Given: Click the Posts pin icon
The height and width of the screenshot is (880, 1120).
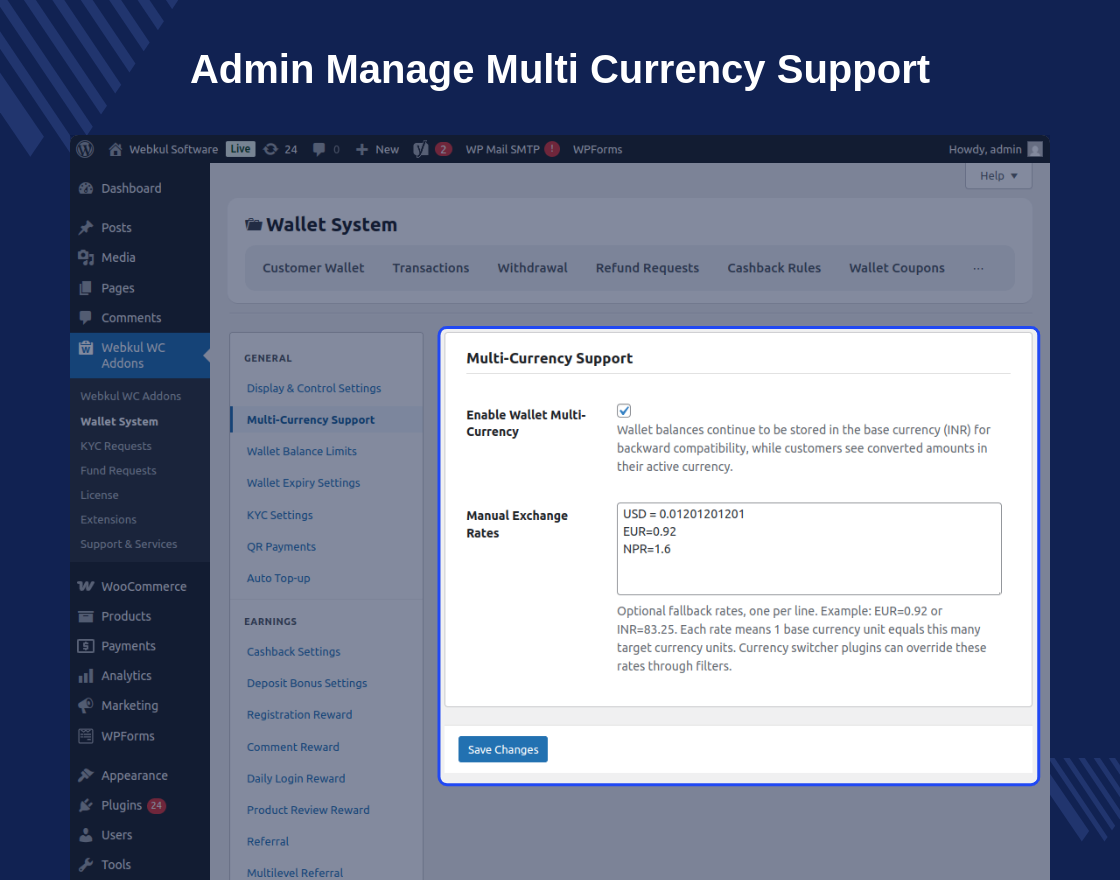Looking at the screenshot, I should (x=86, y=228).
